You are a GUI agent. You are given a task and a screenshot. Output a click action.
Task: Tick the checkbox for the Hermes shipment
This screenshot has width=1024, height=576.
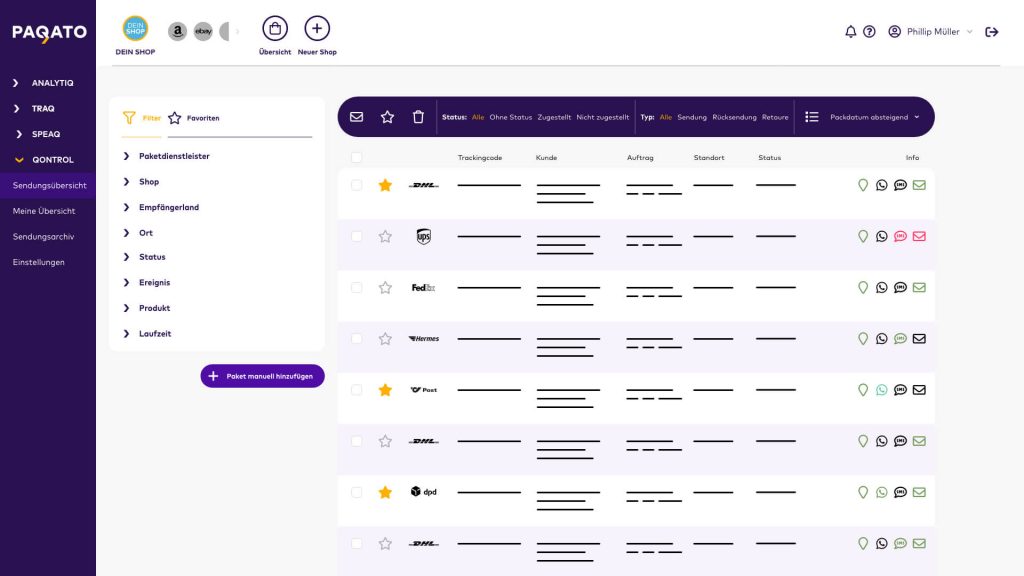click(x=357, y=339)
